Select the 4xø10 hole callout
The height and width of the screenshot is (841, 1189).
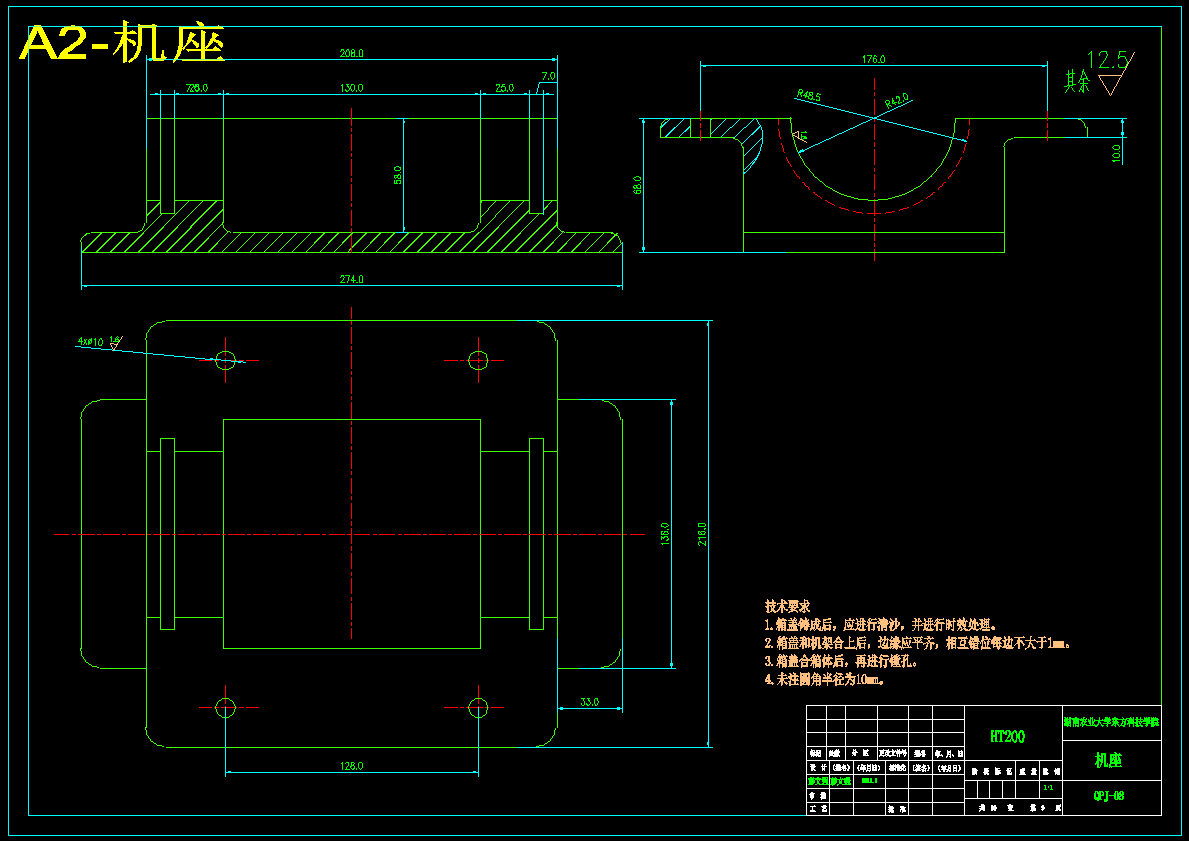90,342
